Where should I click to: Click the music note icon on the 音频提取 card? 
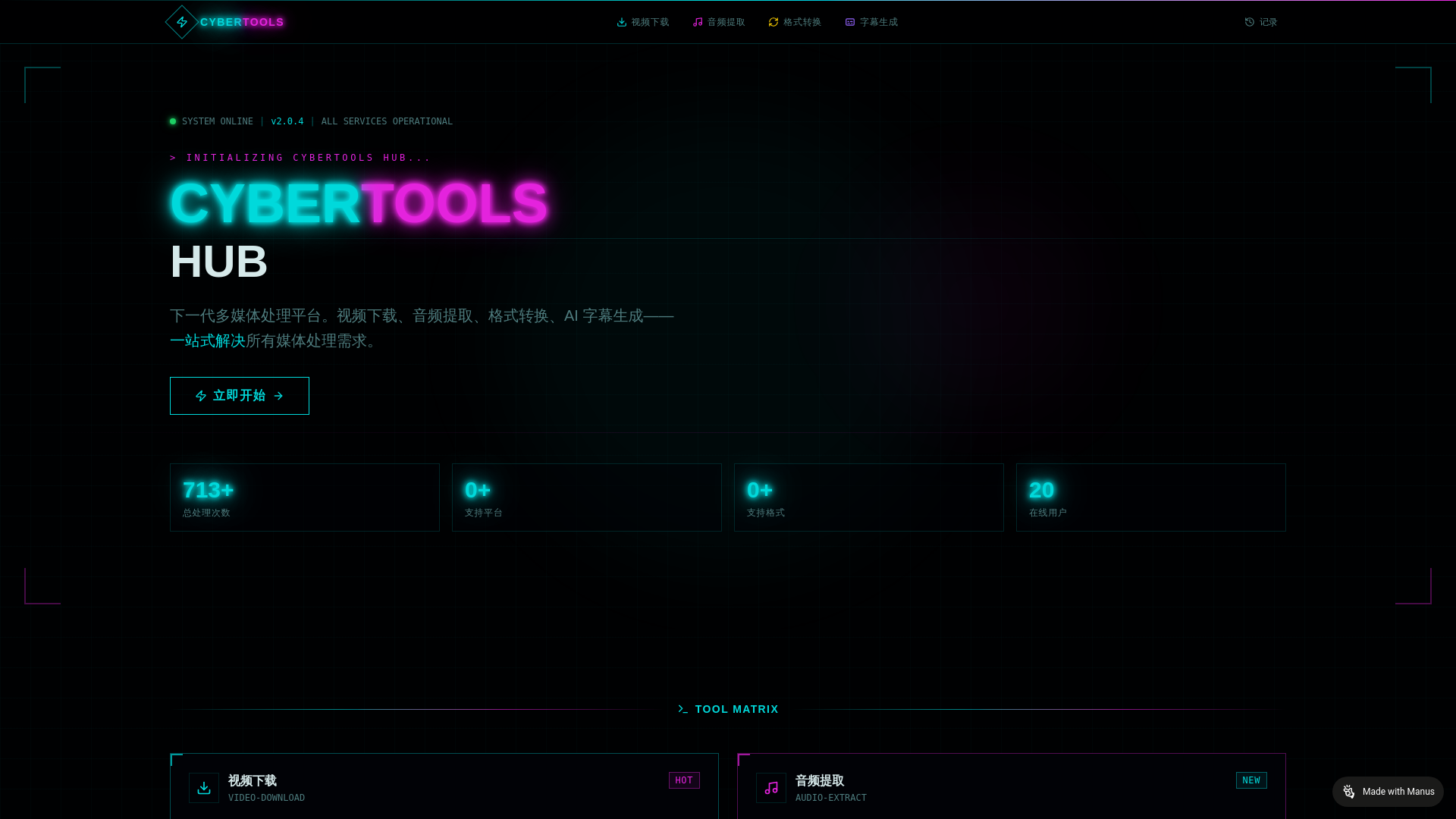pos(771,788)
